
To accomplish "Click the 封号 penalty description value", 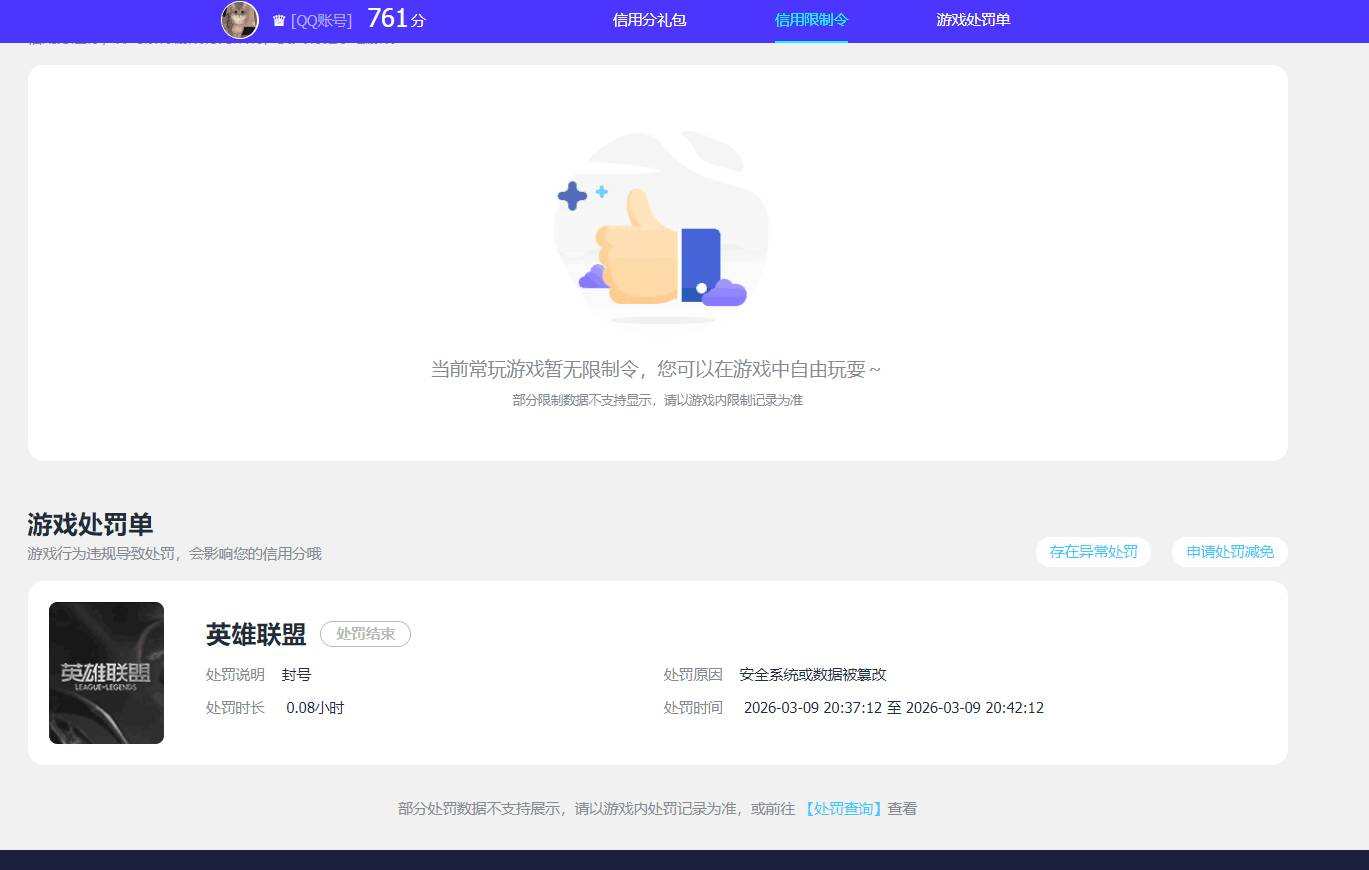I will [x=296, y=675].
